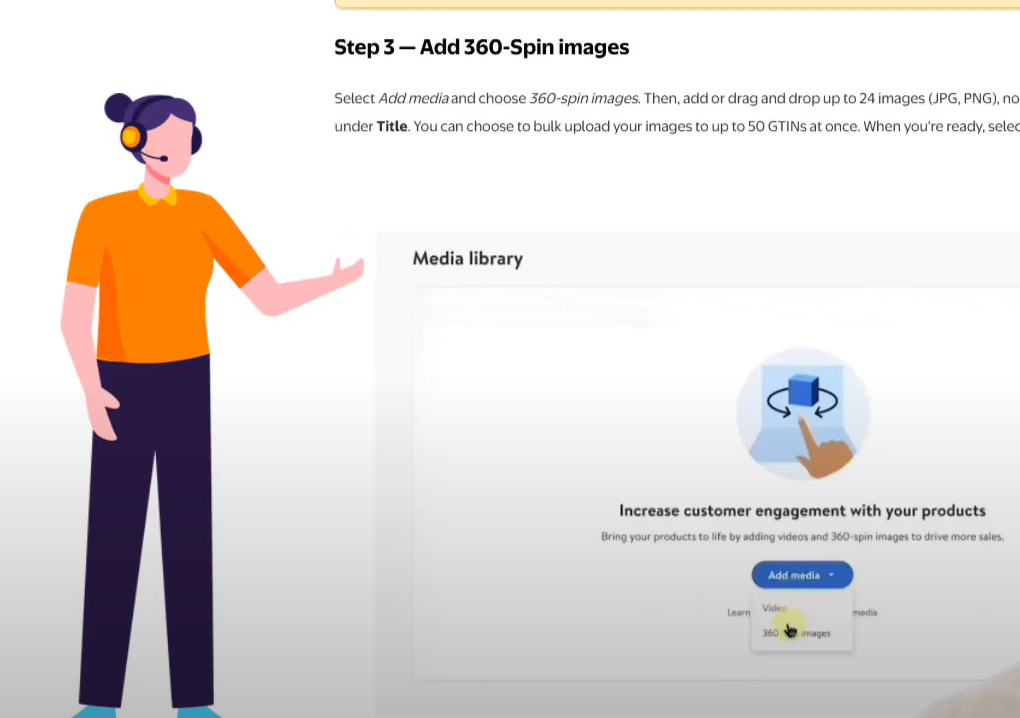Image resolution: width=1020 pixels, height=718 pixels.
Task: Click the blue Add media button
Action: (x=795, y=575)
